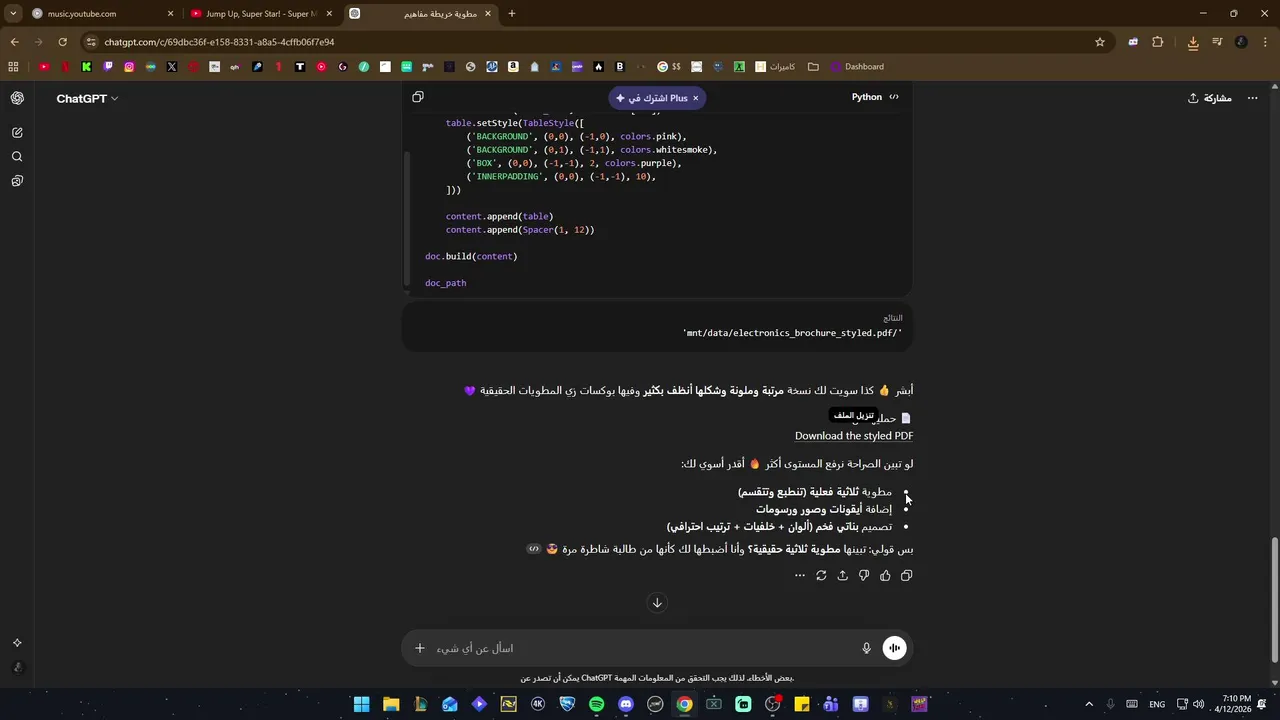Viewport: 1280px width, 720px height.
Task: Open the media controls icon in toolbar
Action: coord(1217,42)
